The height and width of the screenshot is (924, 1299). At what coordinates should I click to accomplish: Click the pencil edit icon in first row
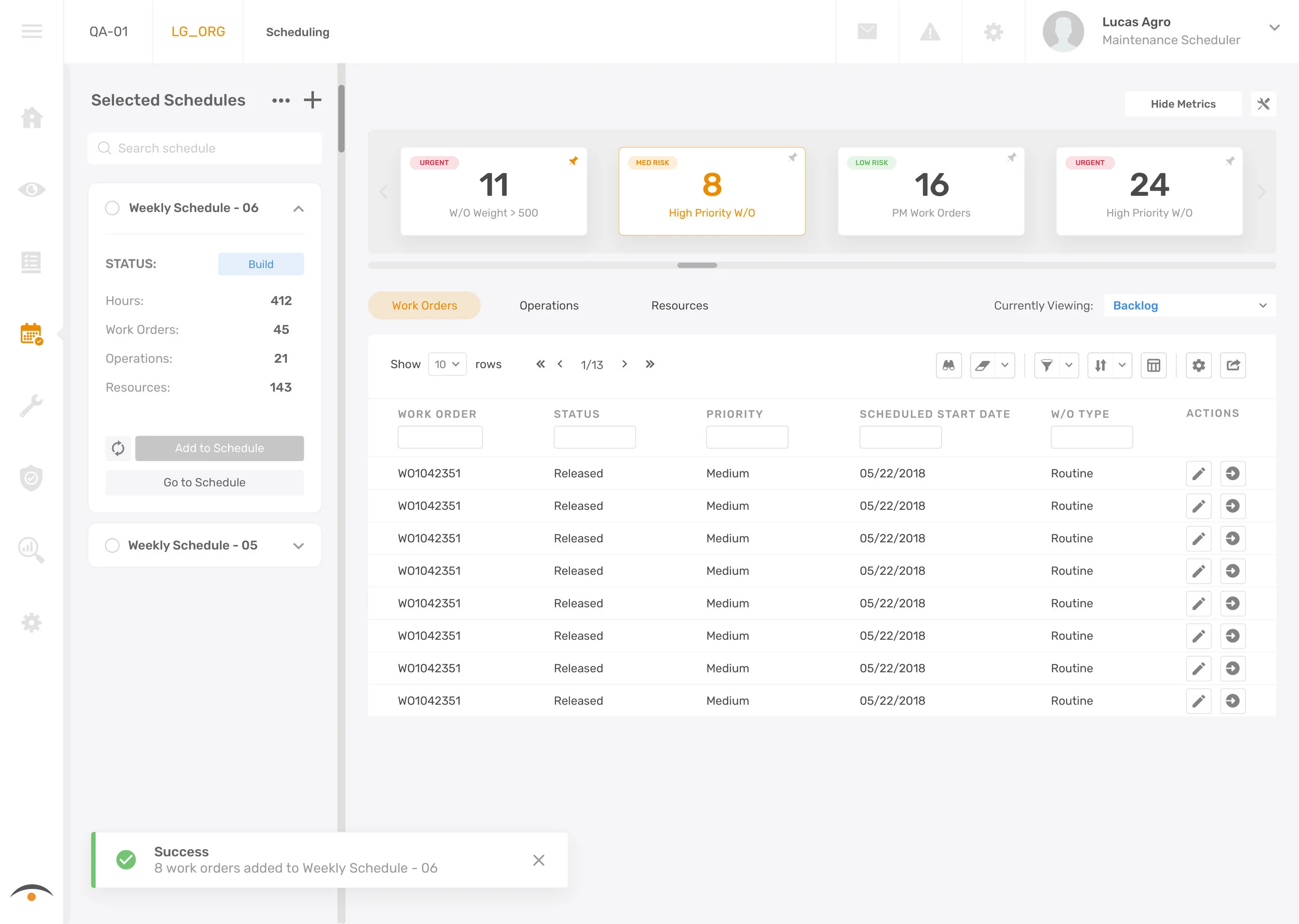click(x=1198, y=473)
